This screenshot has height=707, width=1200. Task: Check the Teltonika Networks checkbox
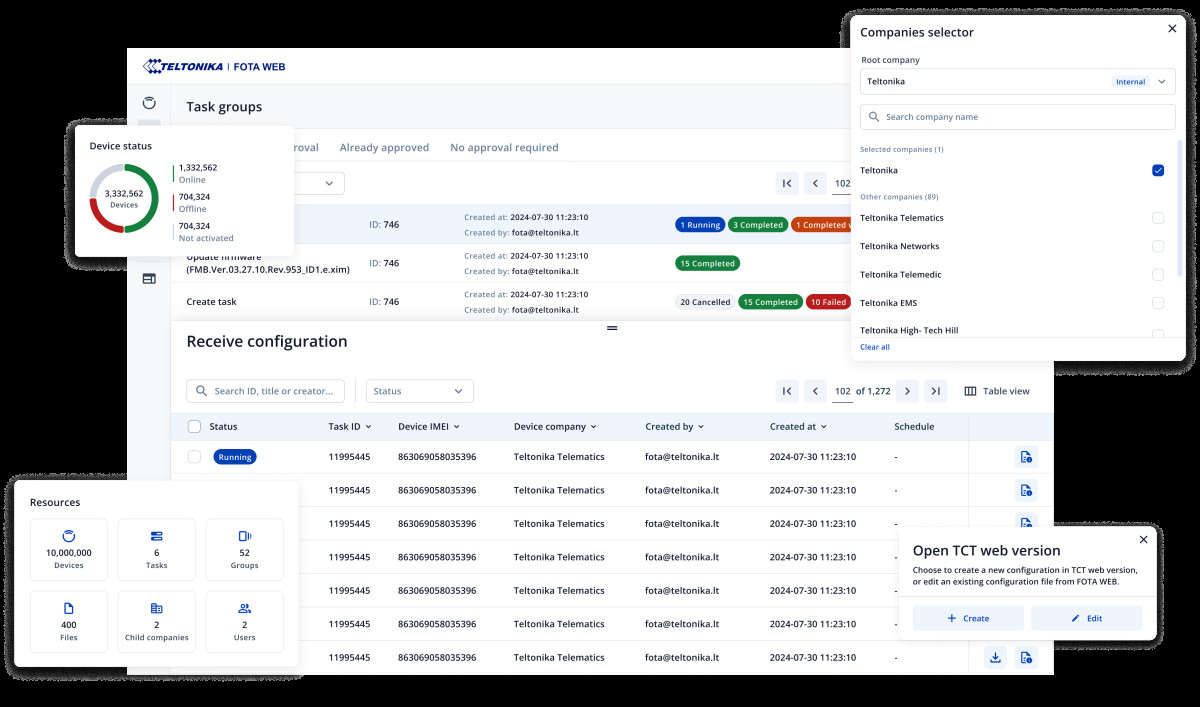(1158, 246)
